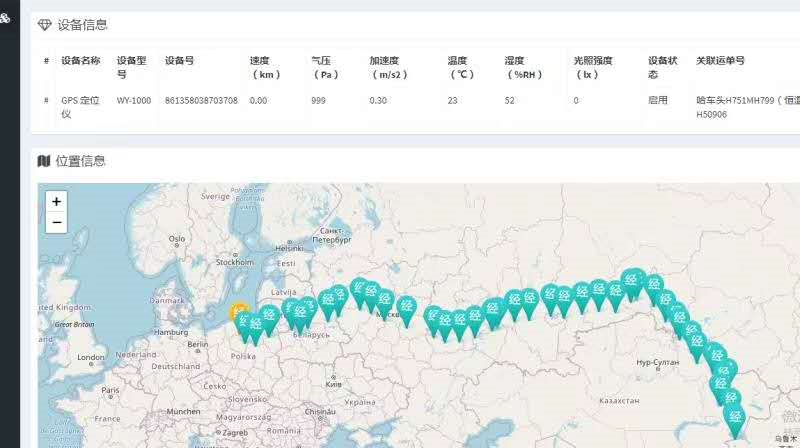This screenshot has width=800, height=448.
Task: Select the 设备名称 column header
Action: coord(81,60)
